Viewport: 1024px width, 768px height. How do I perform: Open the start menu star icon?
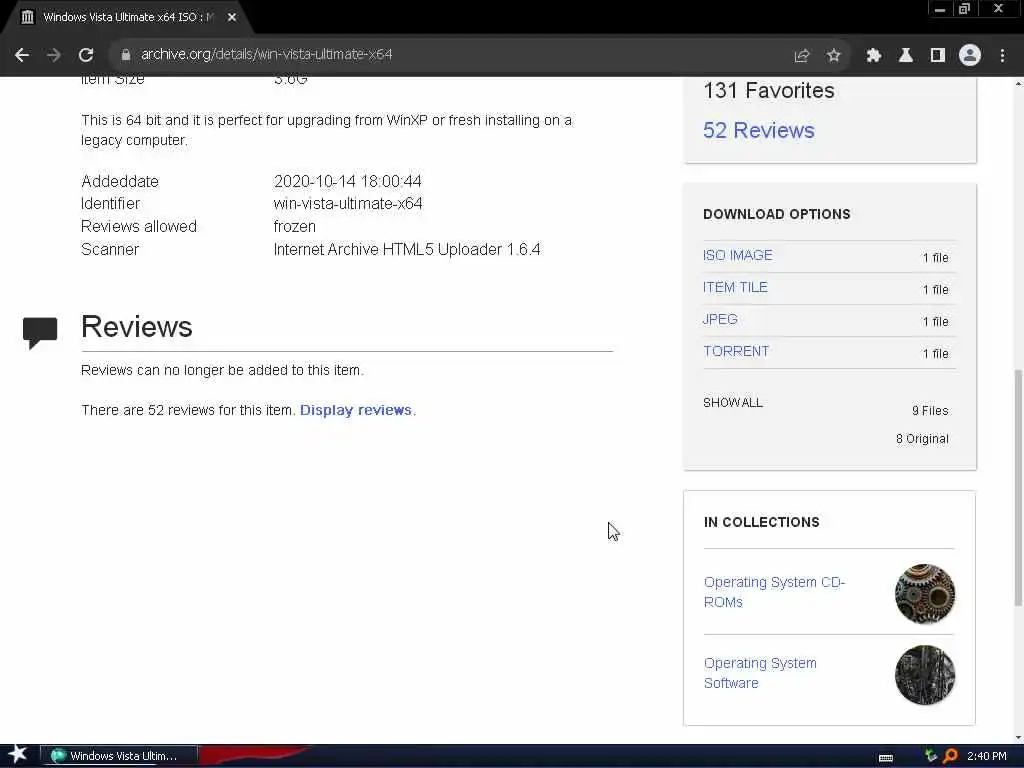(18, 756)
